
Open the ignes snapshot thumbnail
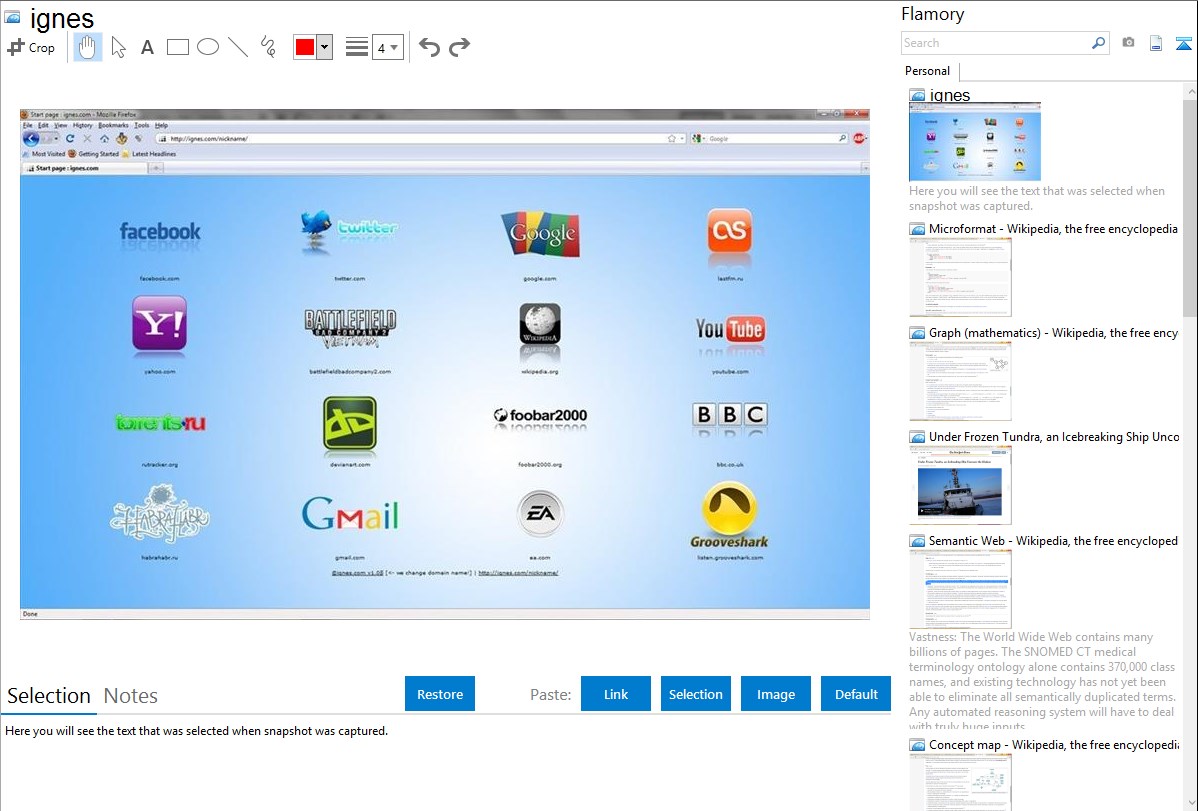coord(974,142)
